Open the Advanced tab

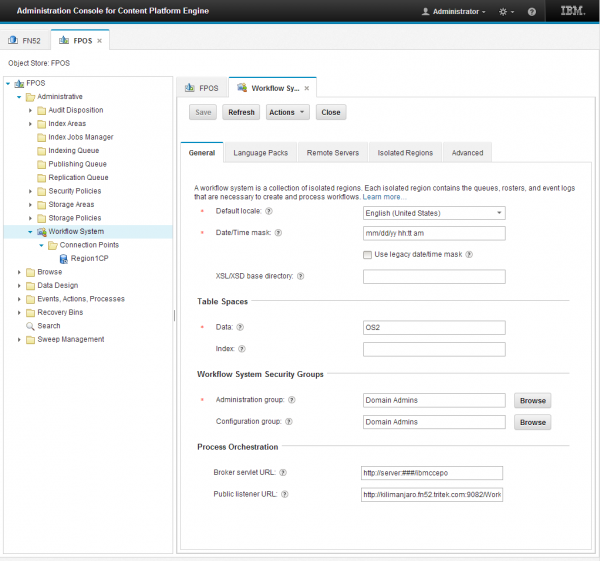pyautogui.click(x=467, y=153)
